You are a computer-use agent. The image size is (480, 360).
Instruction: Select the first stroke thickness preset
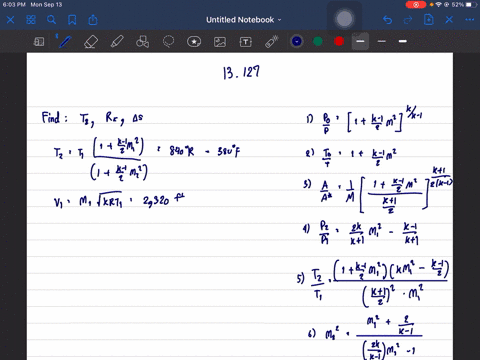[360, 41]
